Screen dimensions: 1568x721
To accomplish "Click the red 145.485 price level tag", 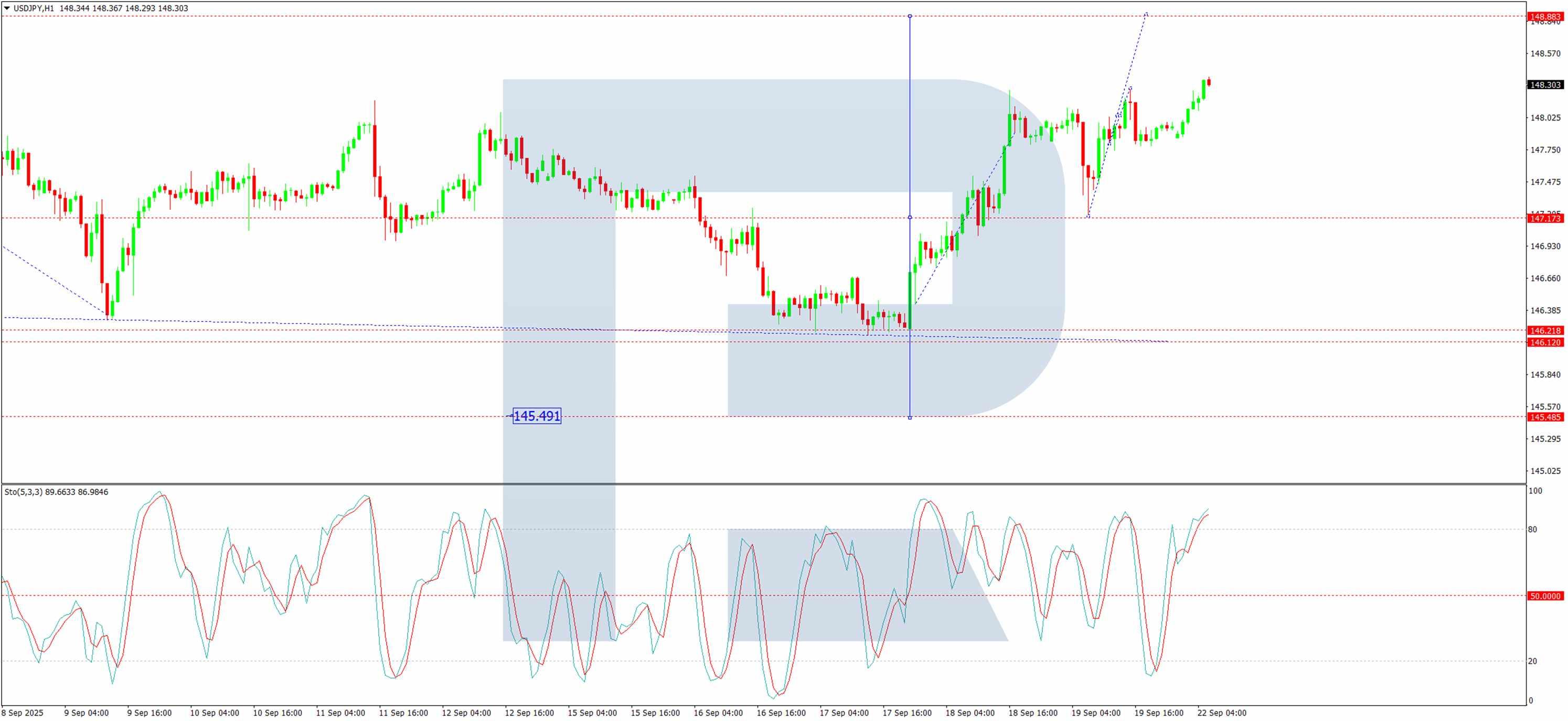I will [1545, 417].
